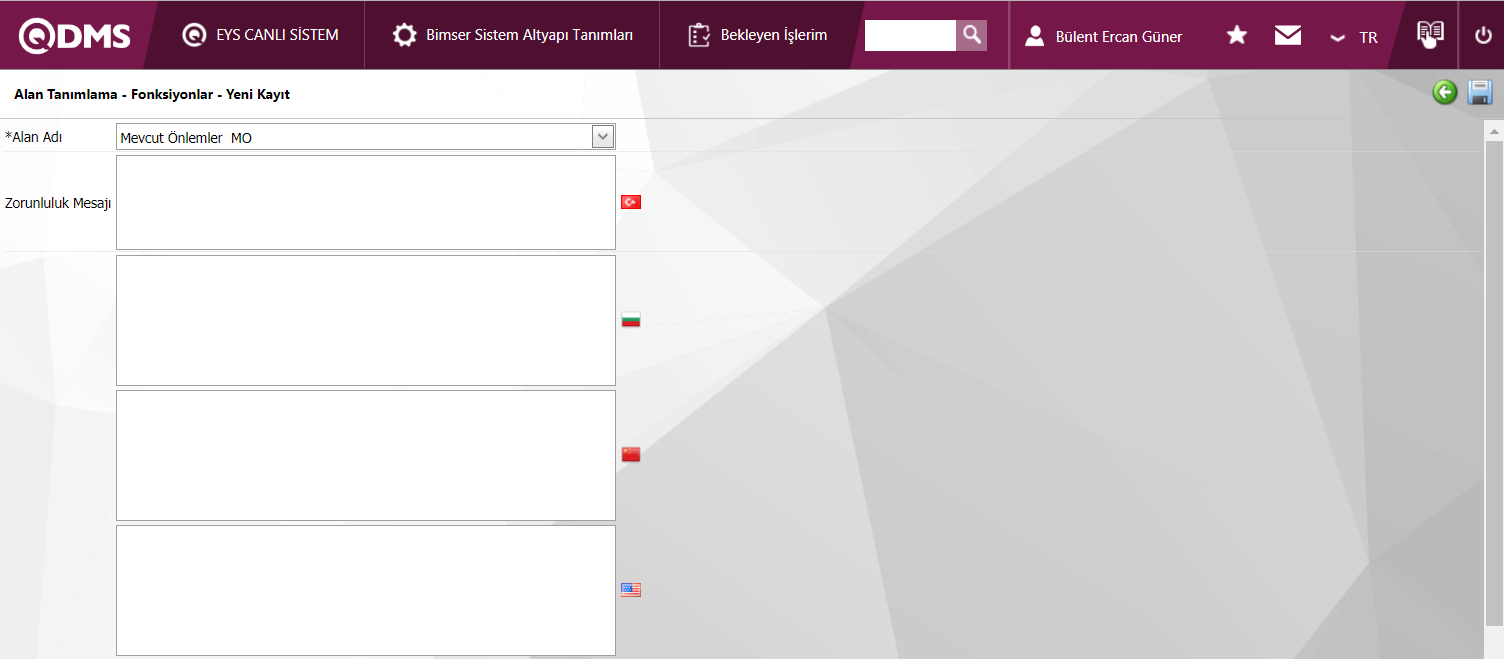Click the power logout icon
Screen dimensions: 1504x659
[1483, 36]
